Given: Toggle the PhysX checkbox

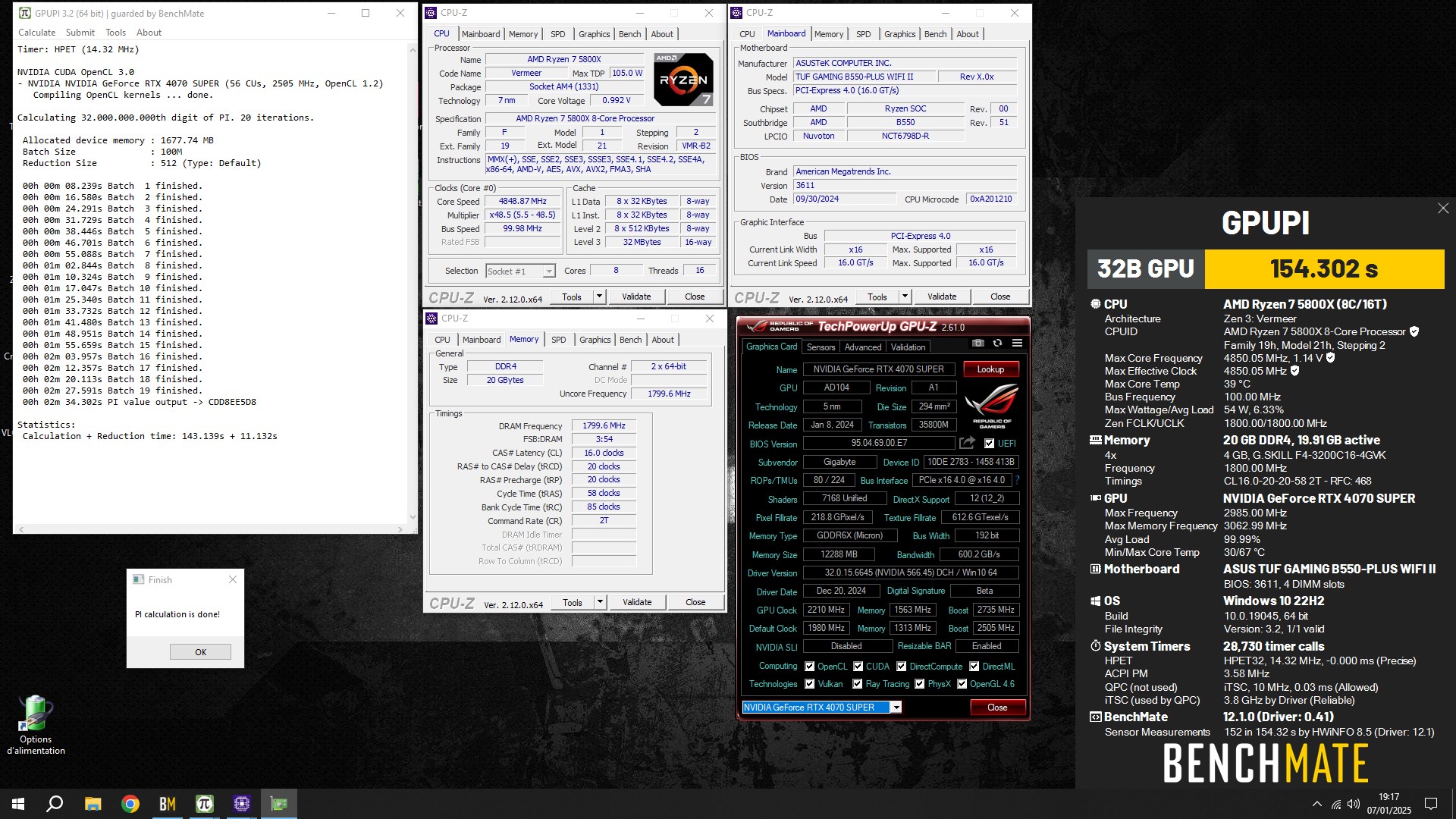Looking at the screenshot, I should (919, 684).
